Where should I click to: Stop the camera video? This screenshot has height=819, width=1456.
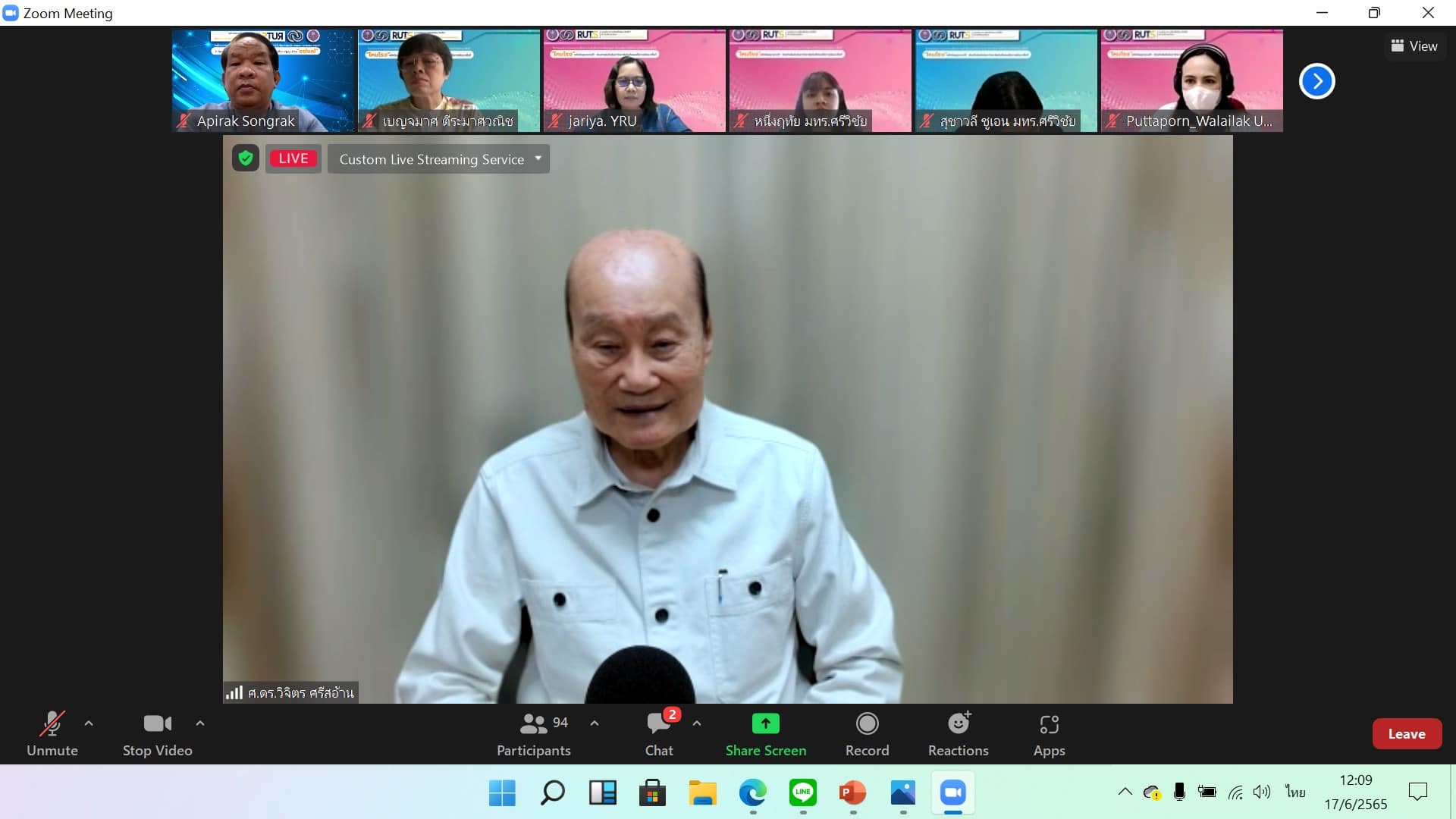158,733
